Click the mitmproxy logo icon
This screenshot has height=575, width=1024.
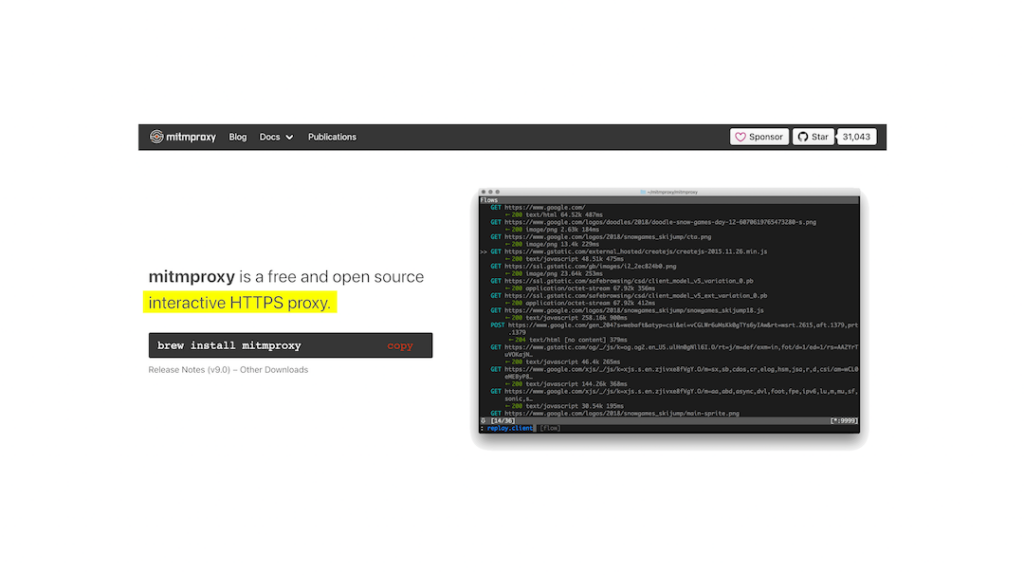click(157, 137)
